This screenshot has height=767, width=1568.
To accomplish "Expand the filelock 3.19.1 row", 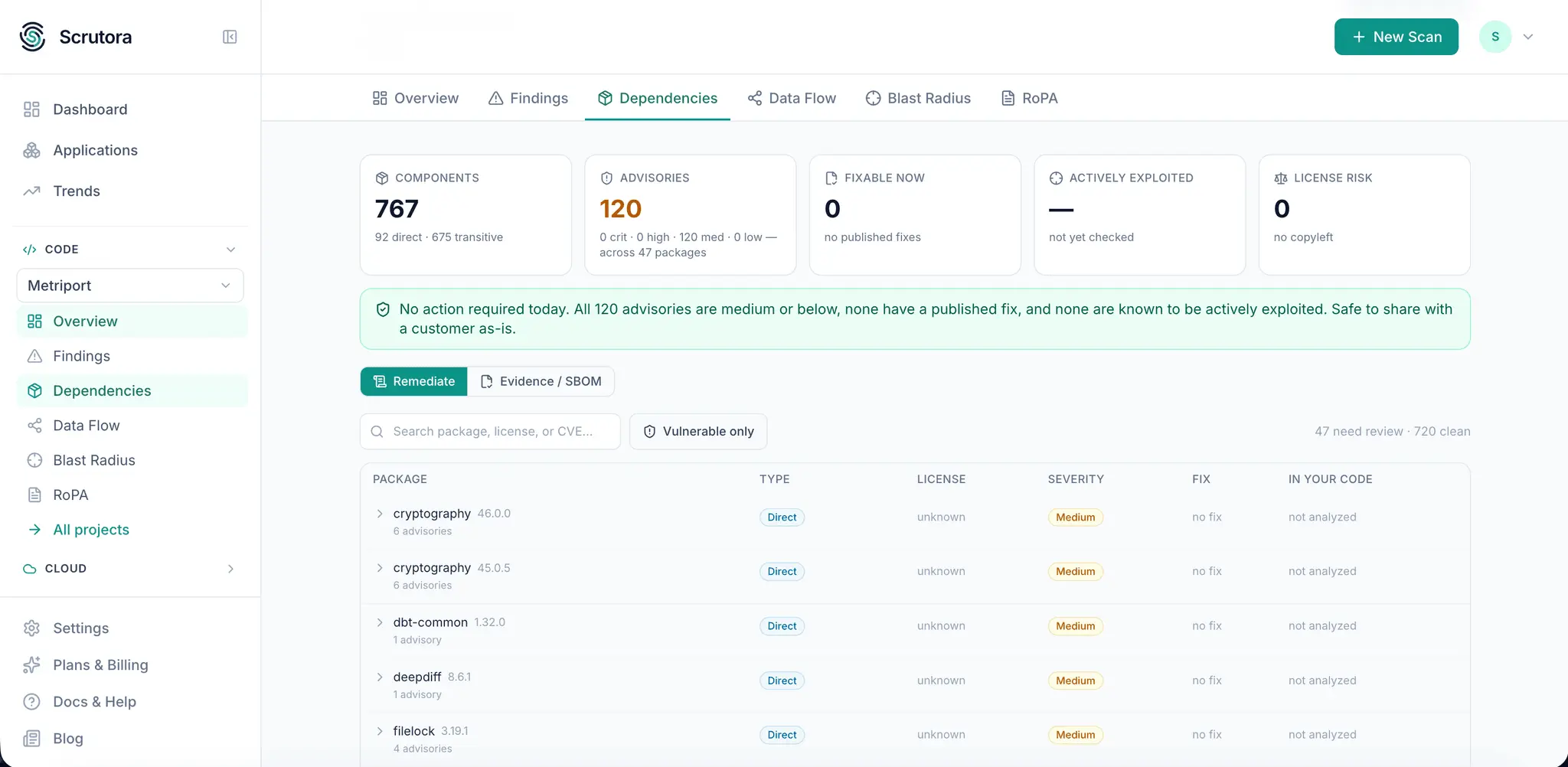I will point(380,731).
